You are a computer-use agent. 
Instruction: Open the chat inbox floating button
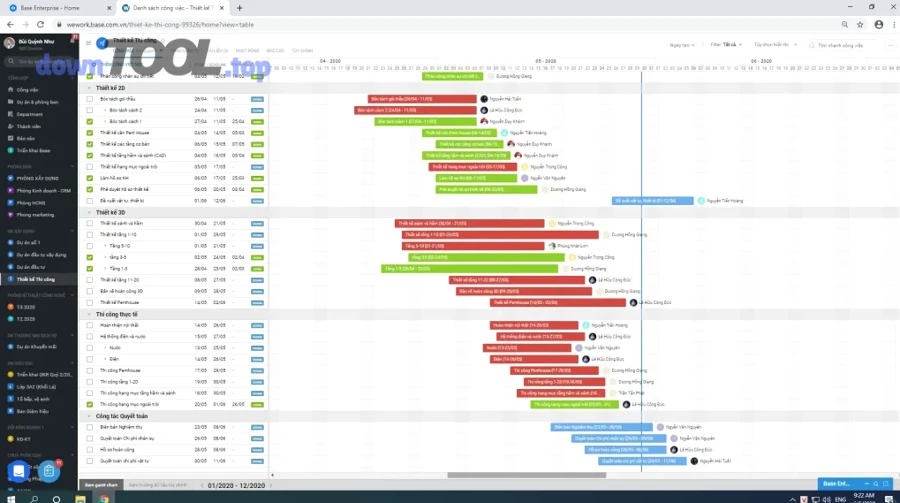pyautogui.click(x=18, y=470)
